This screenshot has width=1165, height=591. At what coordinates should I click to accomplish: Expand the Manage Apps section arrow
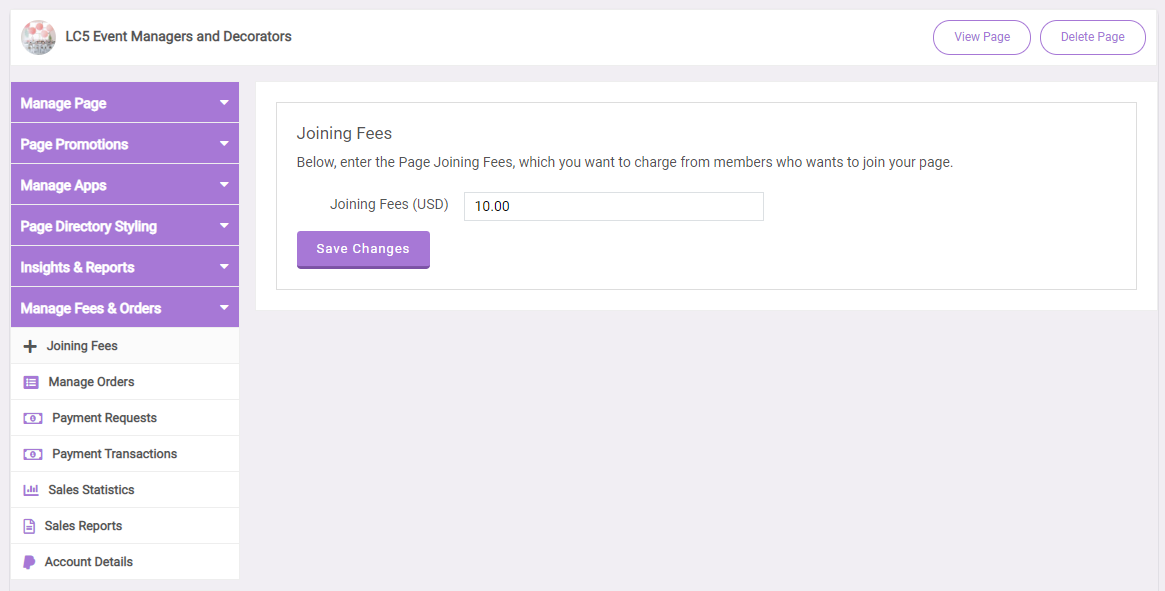pos(224,184)
